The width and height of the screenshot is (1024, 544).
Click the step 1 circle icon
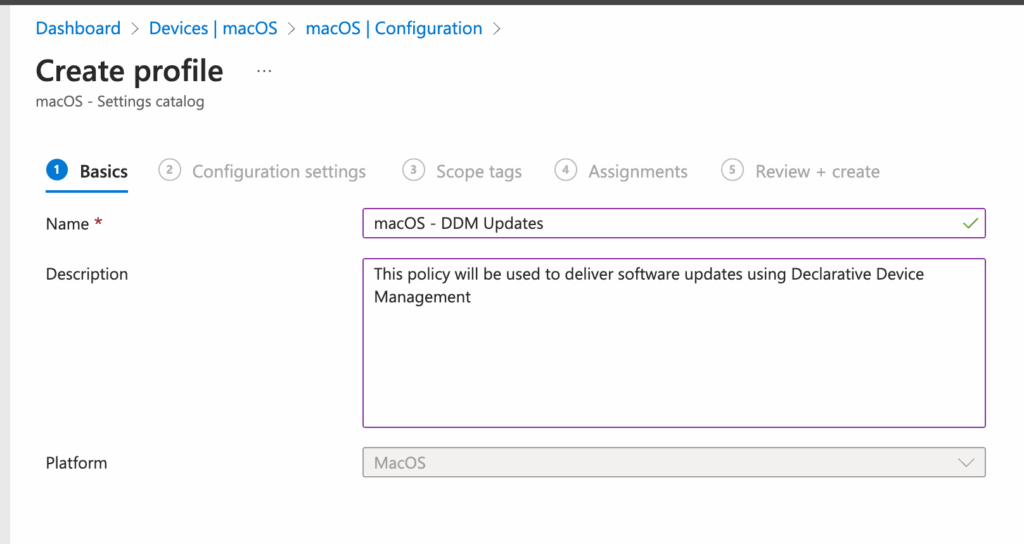56,170
